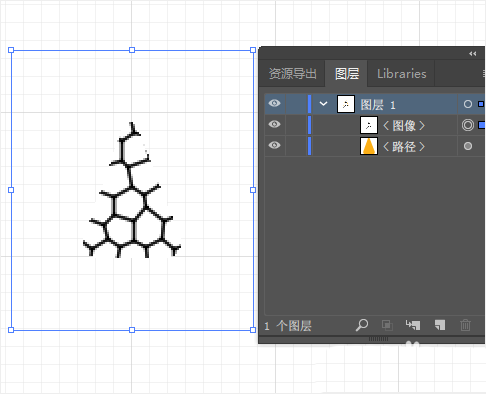Viewport: 486px width, 394px height.
Task: Switch to the 资源导出 tab
Action: (292, 74)
